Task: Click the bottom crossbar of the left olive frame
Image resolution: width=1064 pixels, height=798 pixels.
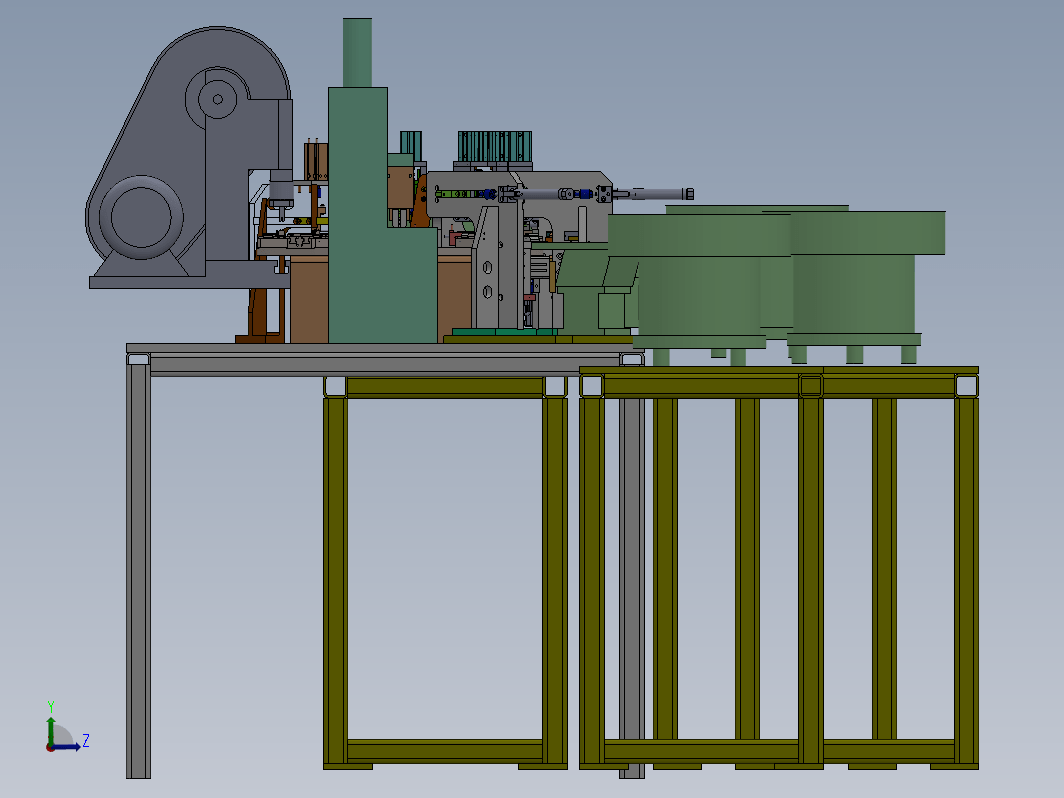Action: (x=445, y=749)
